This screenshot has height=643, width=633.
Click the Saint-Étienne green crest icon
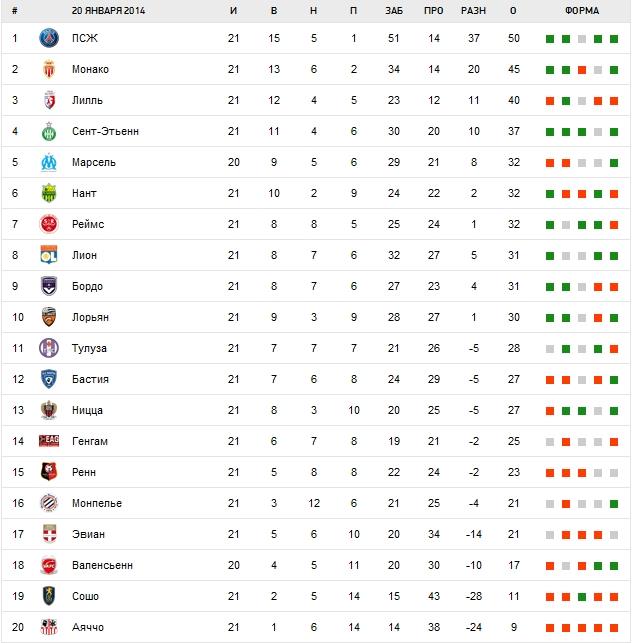[48, 131]
